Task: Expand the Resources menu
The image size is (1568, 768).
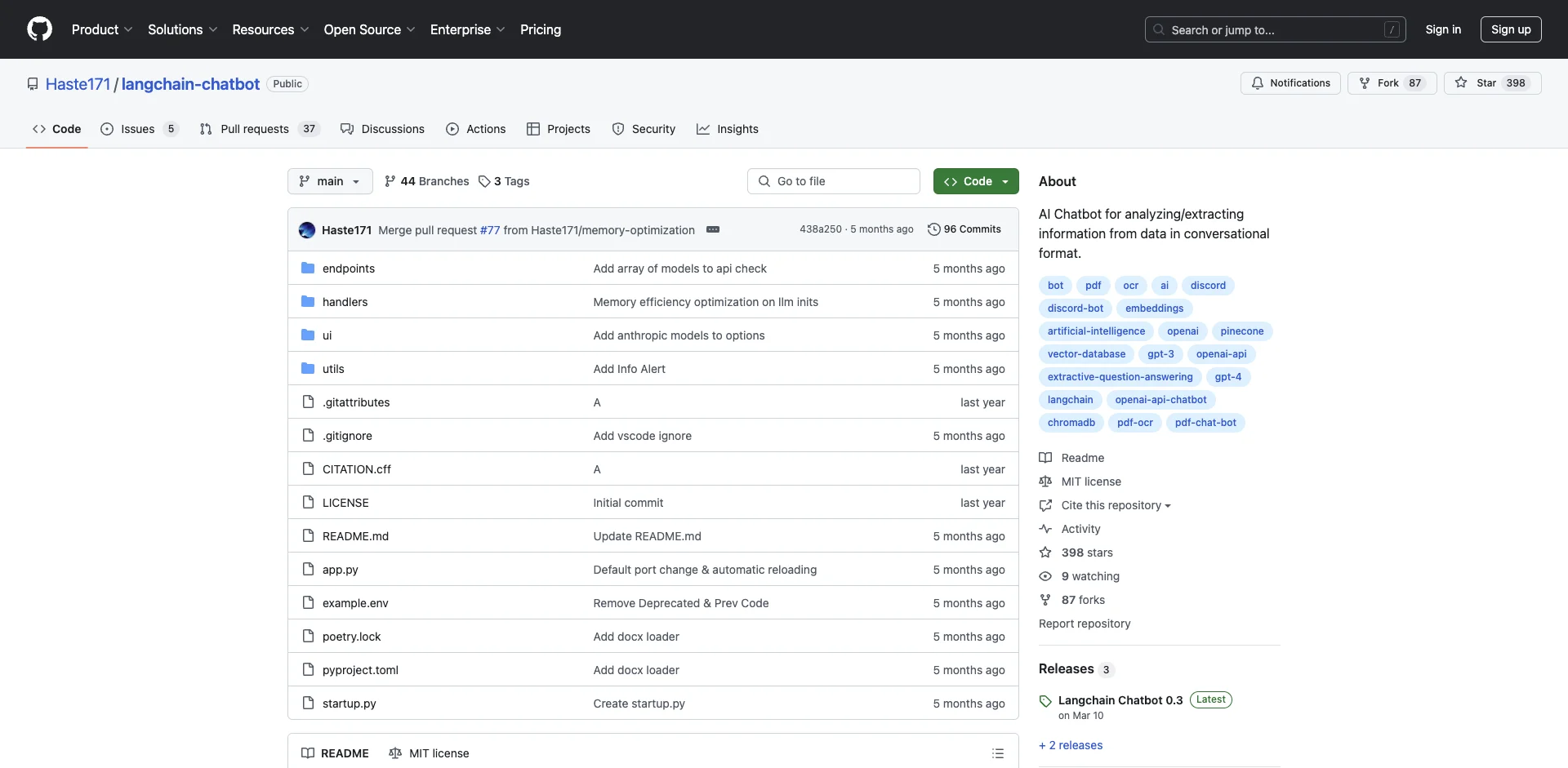Action: [270, 29]
